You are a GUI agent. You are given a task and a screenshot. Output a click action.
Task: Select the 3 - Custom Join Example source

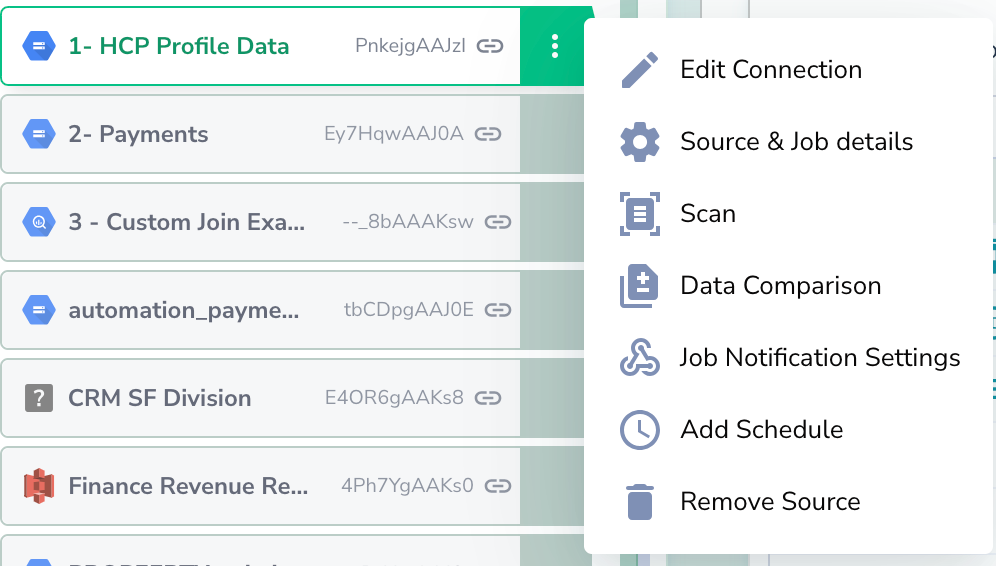pos(186,222)
